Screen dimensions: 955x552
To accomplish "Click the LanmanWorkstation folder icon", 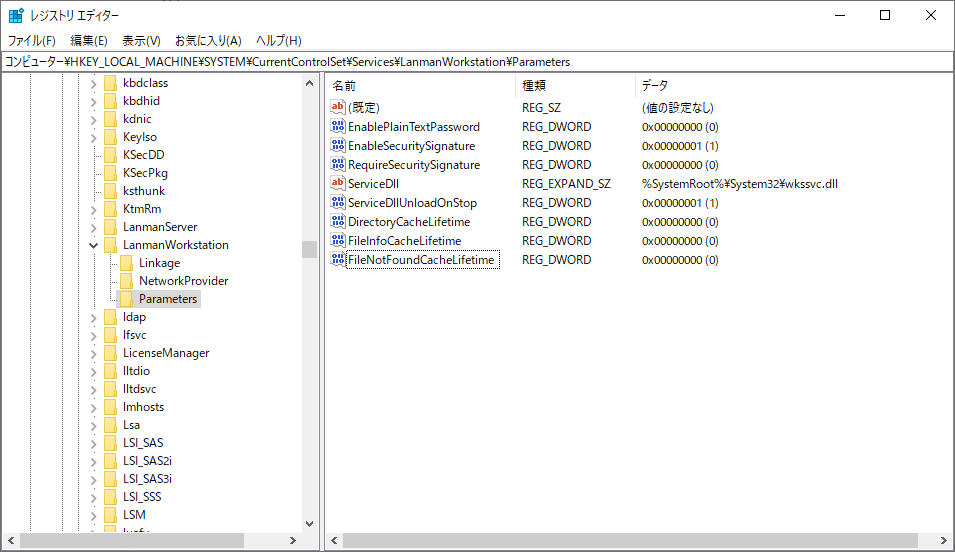I will (x=110, y=245).
